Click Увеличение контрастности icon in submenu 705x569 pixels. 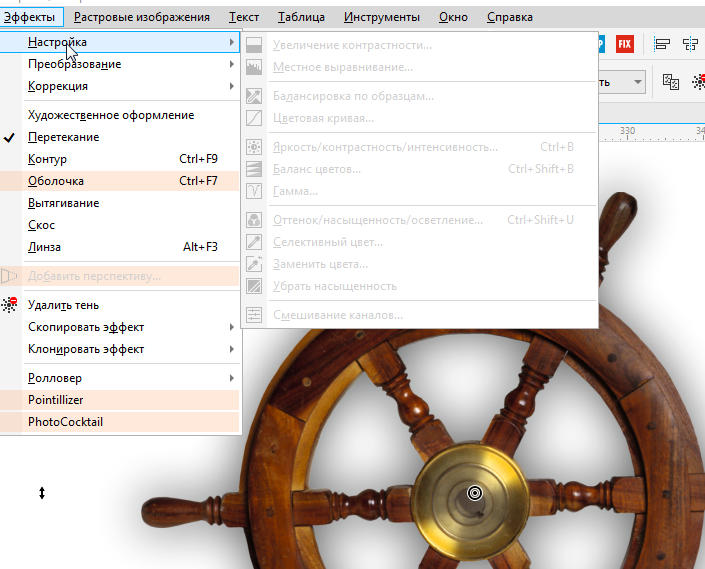[x=254, y=45]
